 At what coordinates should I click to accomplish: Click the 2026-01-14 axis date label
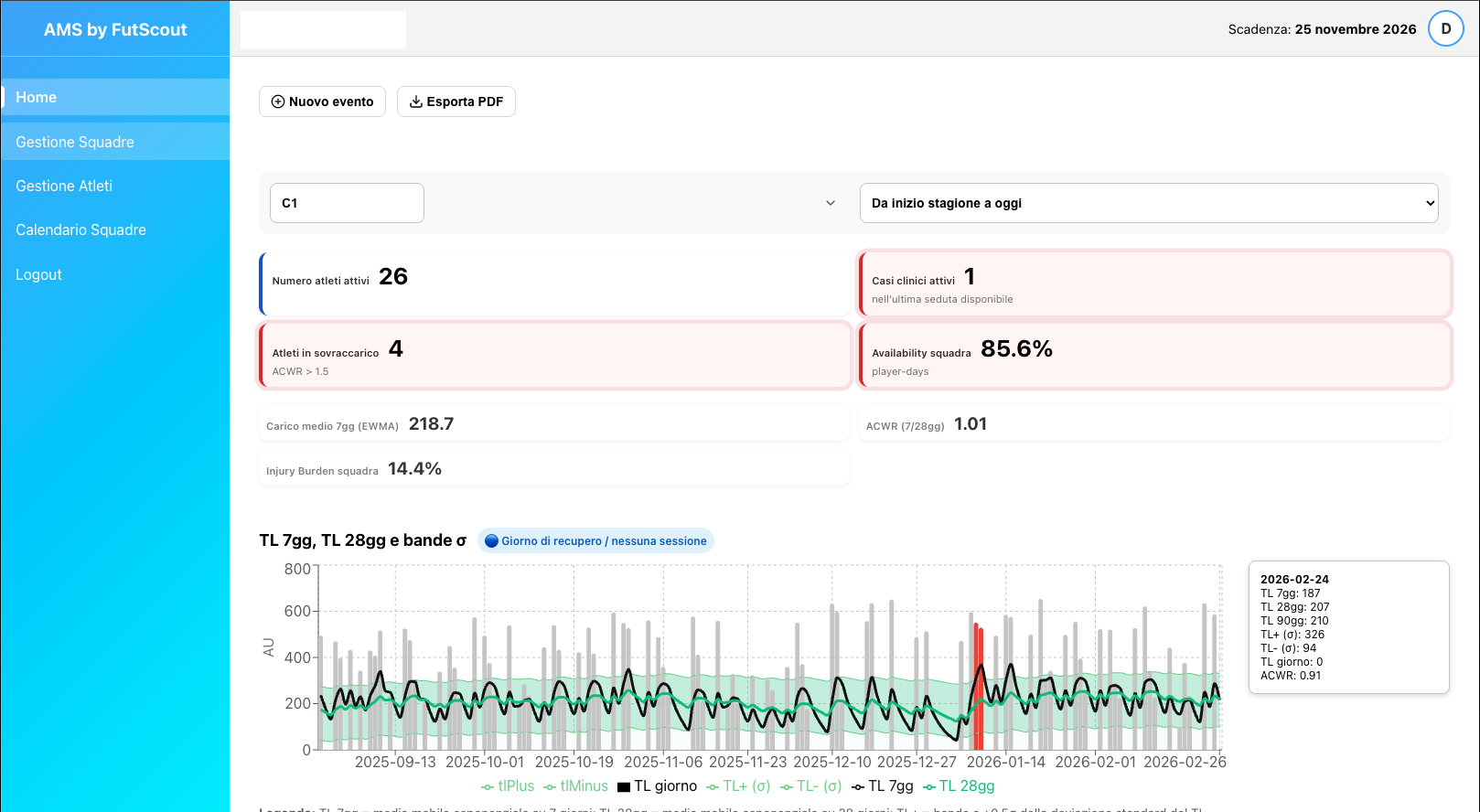[x=1006, y=762]
